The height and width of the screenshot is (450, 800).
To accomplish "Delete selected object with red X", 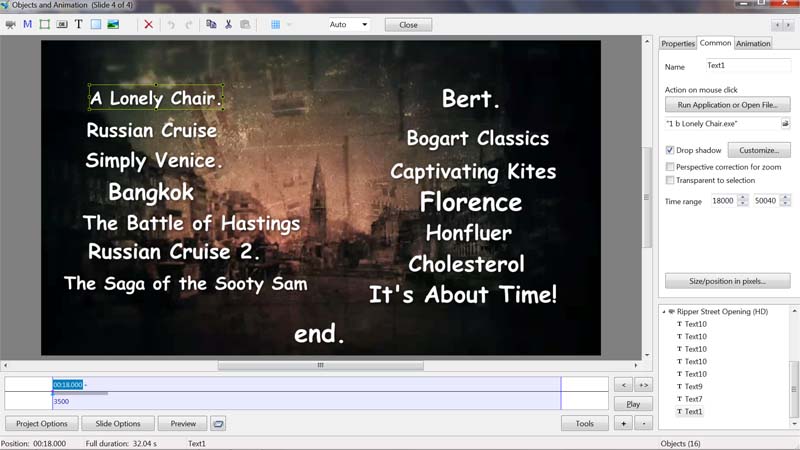I will click(x=148, y=24).
